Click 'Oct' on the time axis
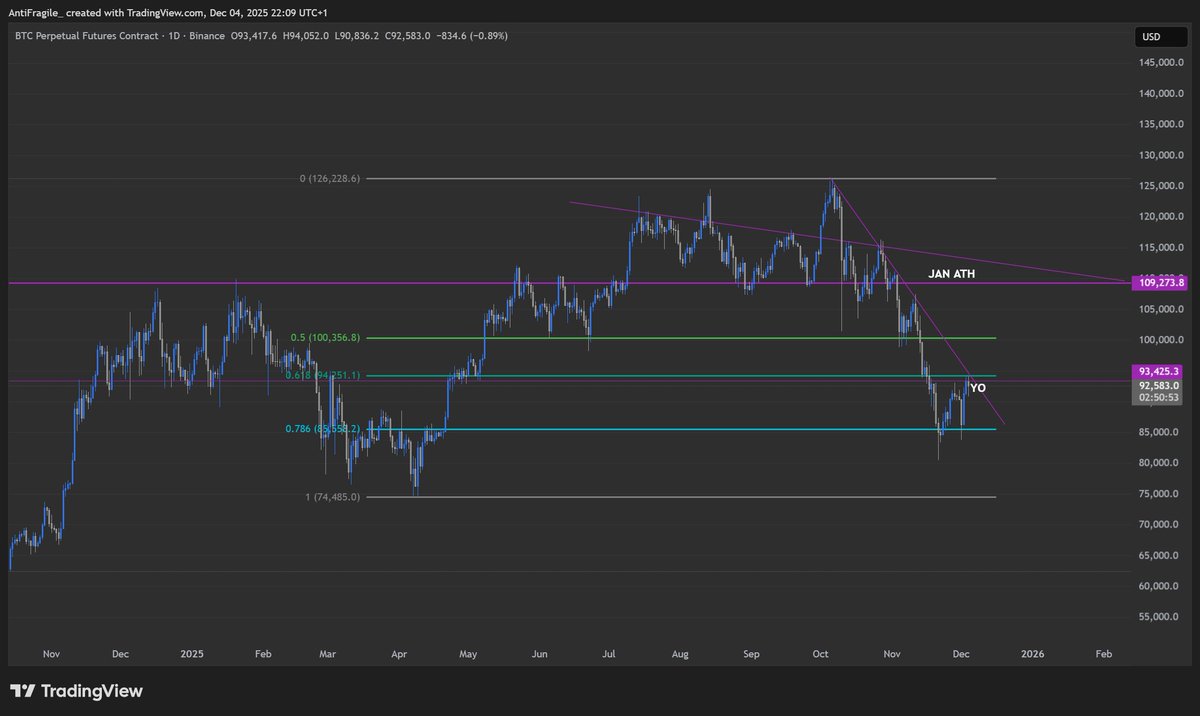Screen dimensions: 1200x716 [820, 654]
